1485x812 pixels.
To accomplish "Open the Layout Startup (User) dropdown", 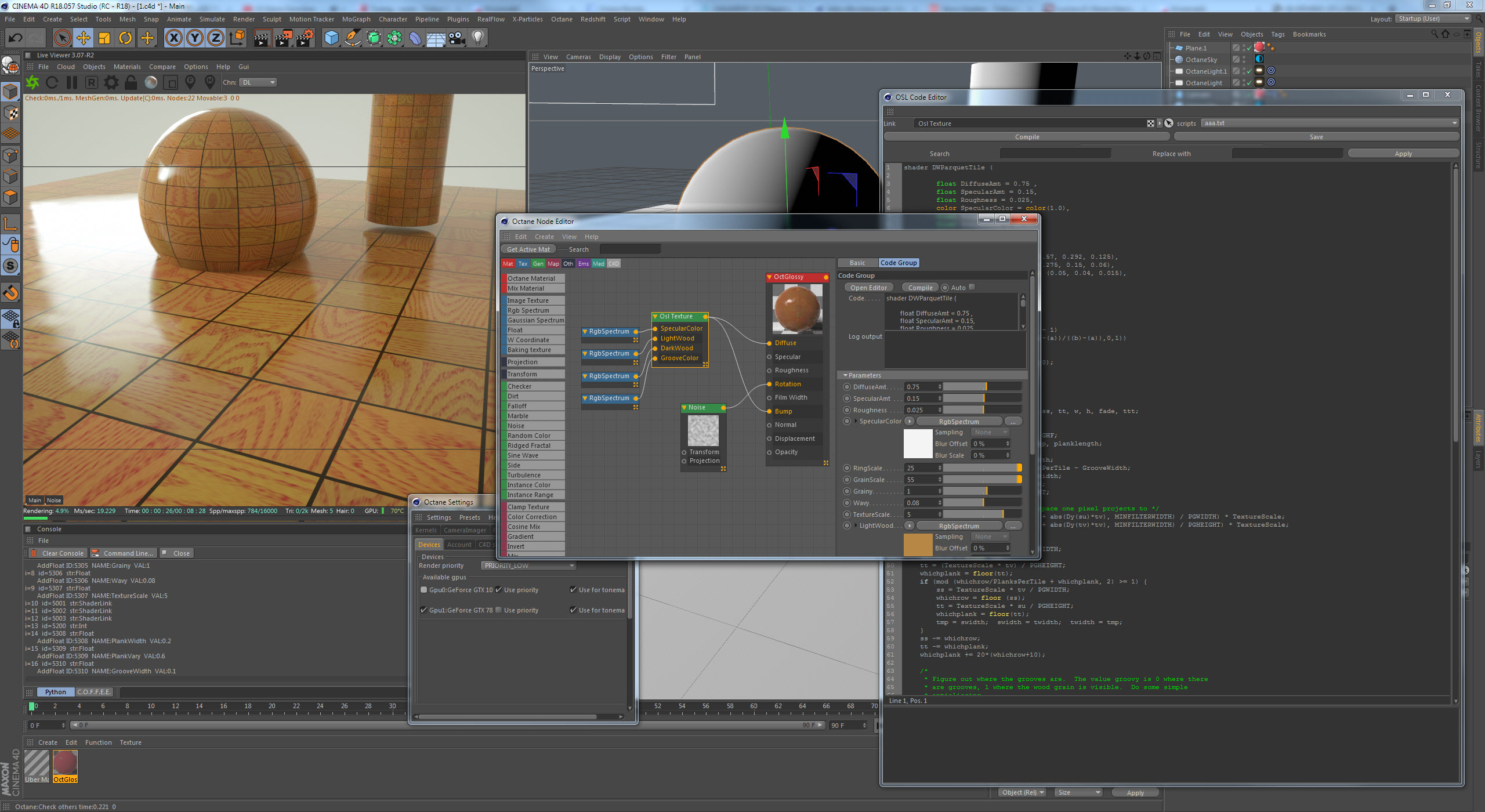I will click(x=1433, y=19).
